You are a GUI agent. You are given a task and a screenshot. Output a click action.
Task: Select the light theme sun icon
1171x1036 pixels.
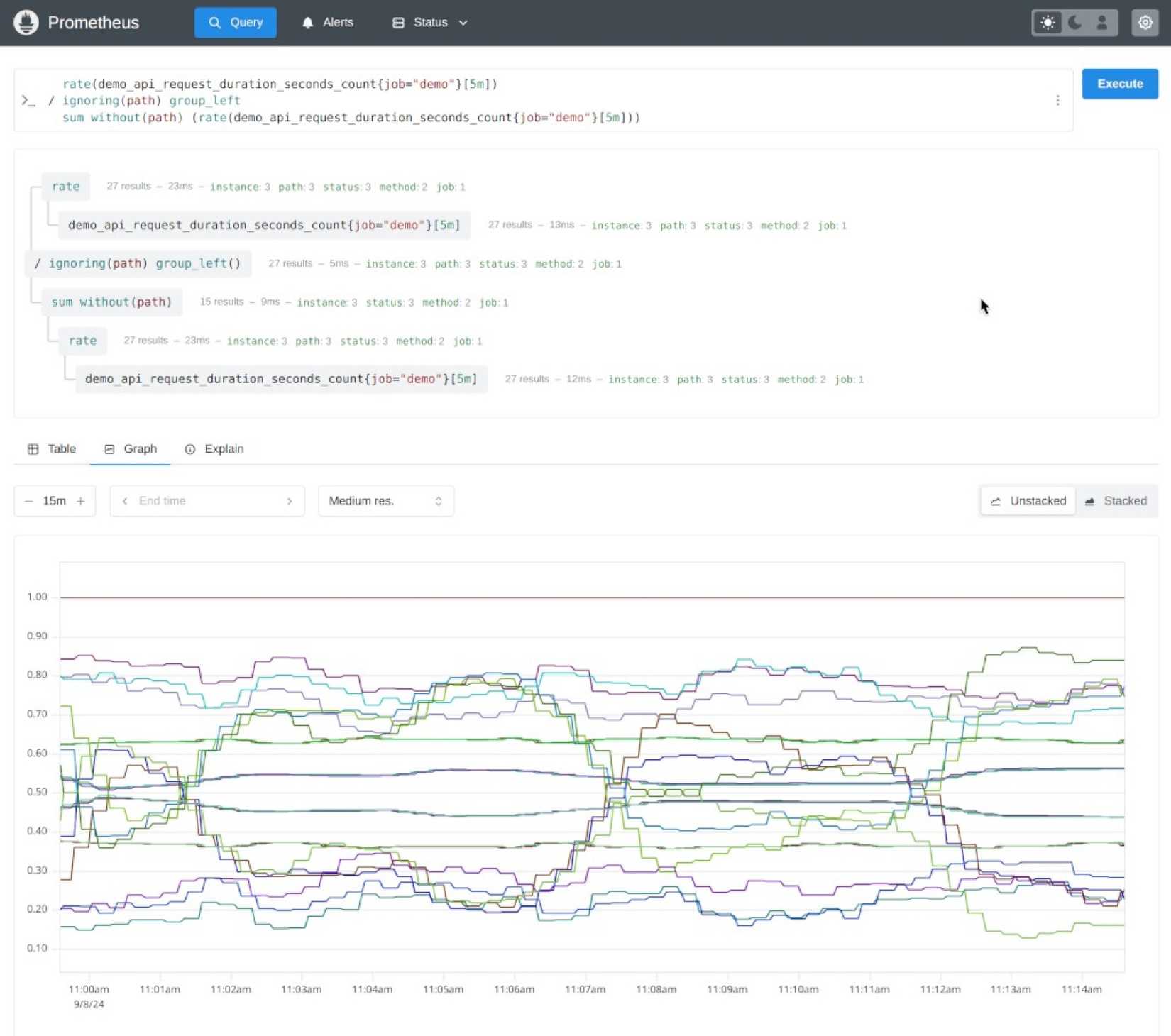1047,22
